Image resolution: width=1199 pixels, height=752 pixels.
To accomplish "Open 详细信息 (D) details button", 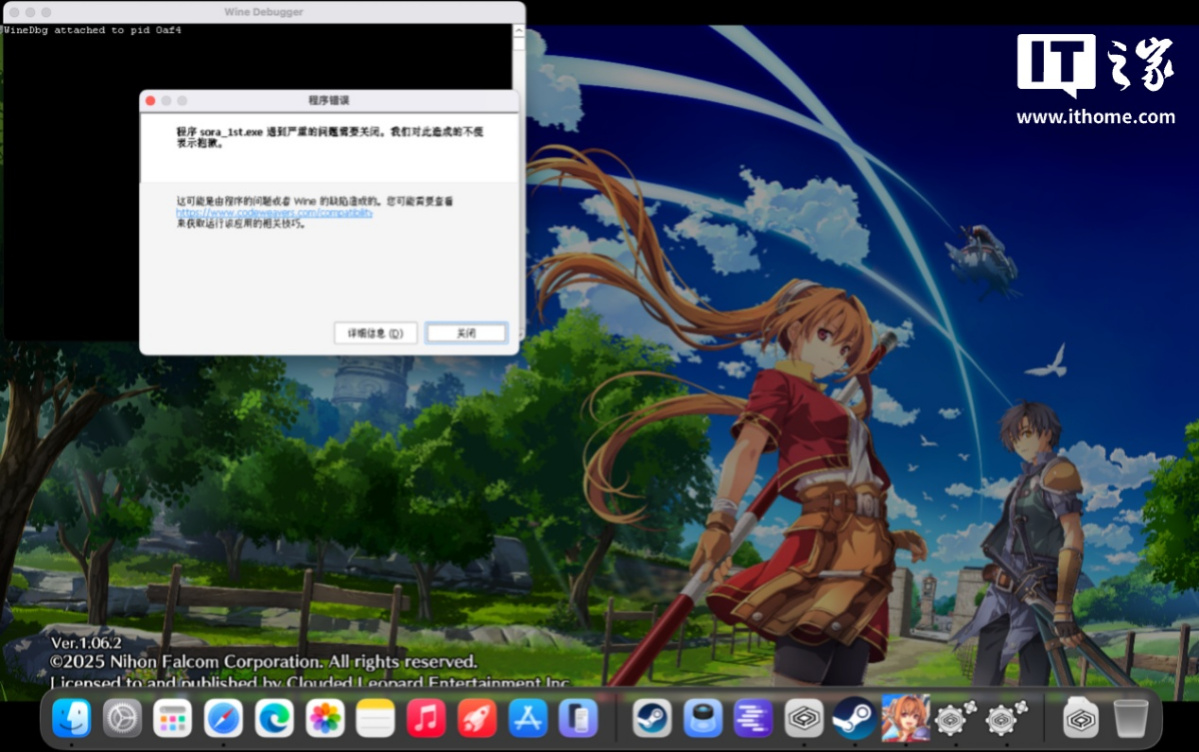I will 375,333.
